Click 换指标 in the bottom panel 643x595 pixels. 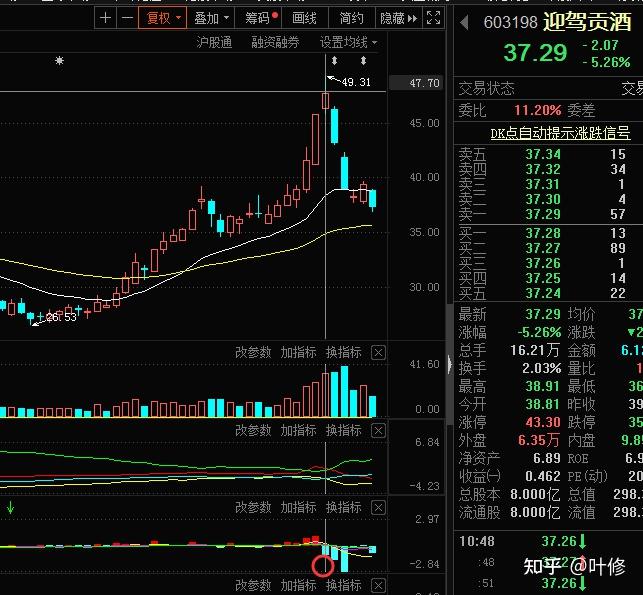click(343, 585)
